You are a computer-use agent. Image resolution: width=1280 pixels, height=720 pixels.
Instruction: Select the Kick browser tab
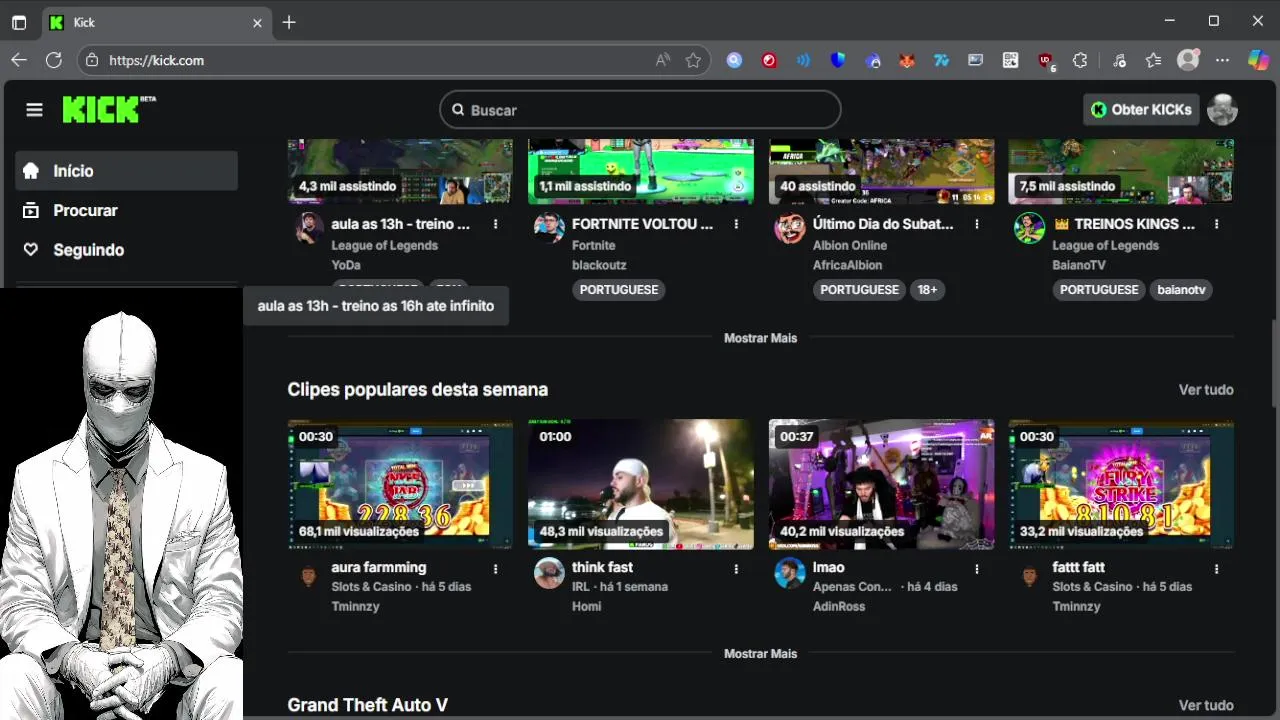coord(155,22)
